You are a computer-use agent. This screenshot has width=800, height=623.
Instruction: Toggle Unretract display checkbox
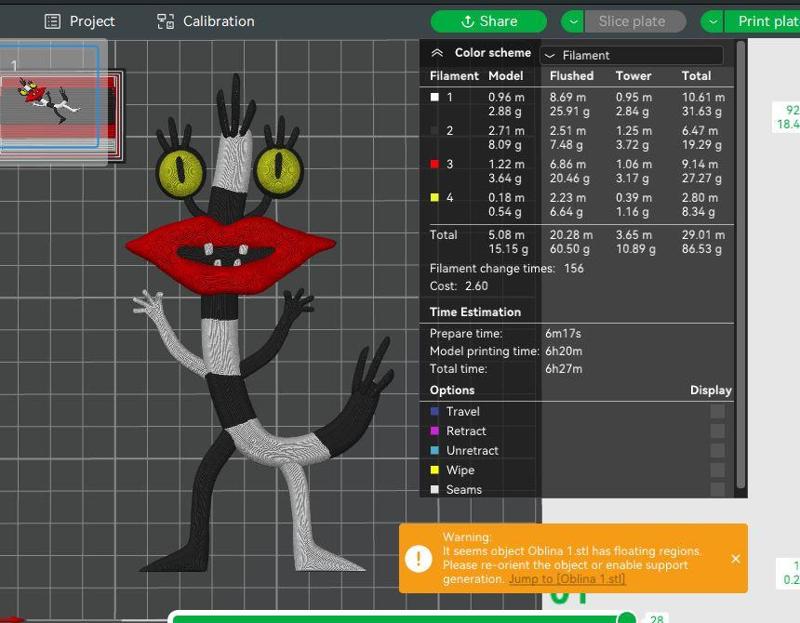click(717, 450)
